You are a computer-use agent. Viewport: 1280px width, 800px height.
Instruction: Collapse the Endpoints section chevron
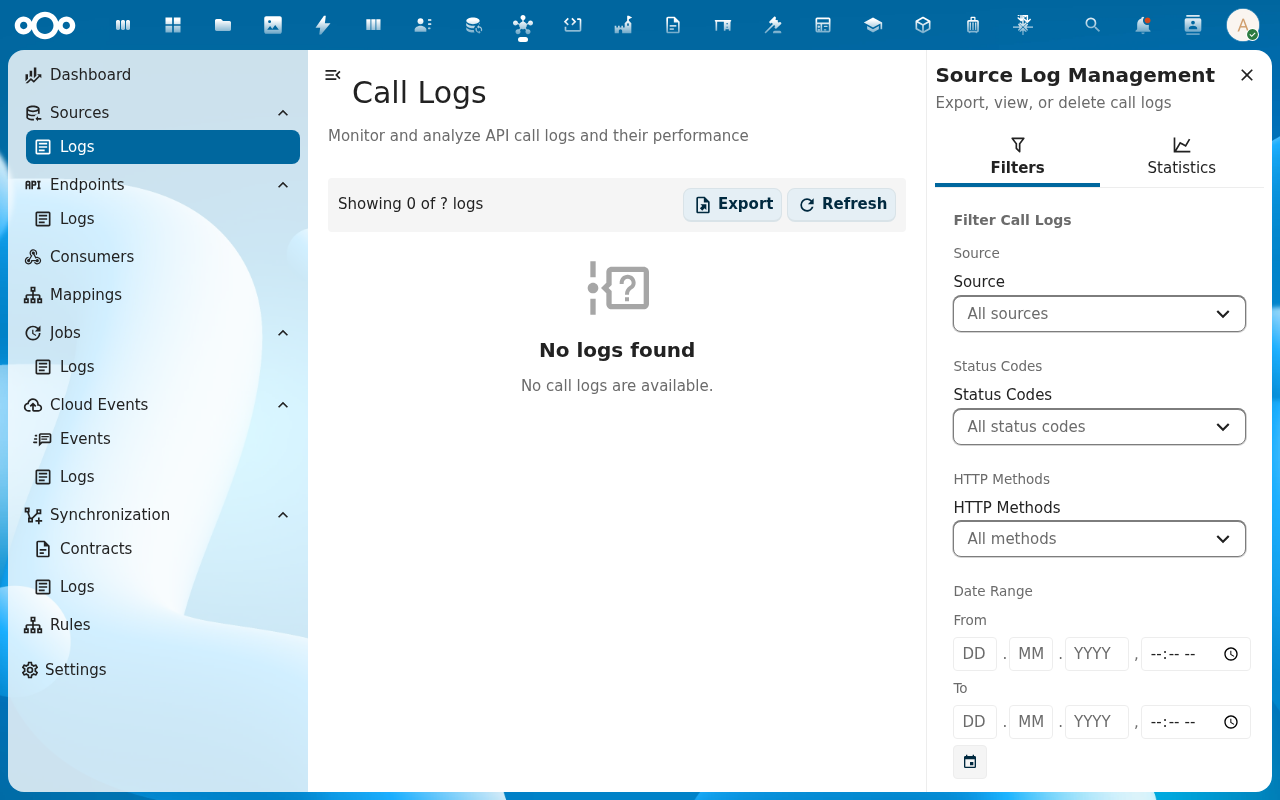(x=283, y=185)
